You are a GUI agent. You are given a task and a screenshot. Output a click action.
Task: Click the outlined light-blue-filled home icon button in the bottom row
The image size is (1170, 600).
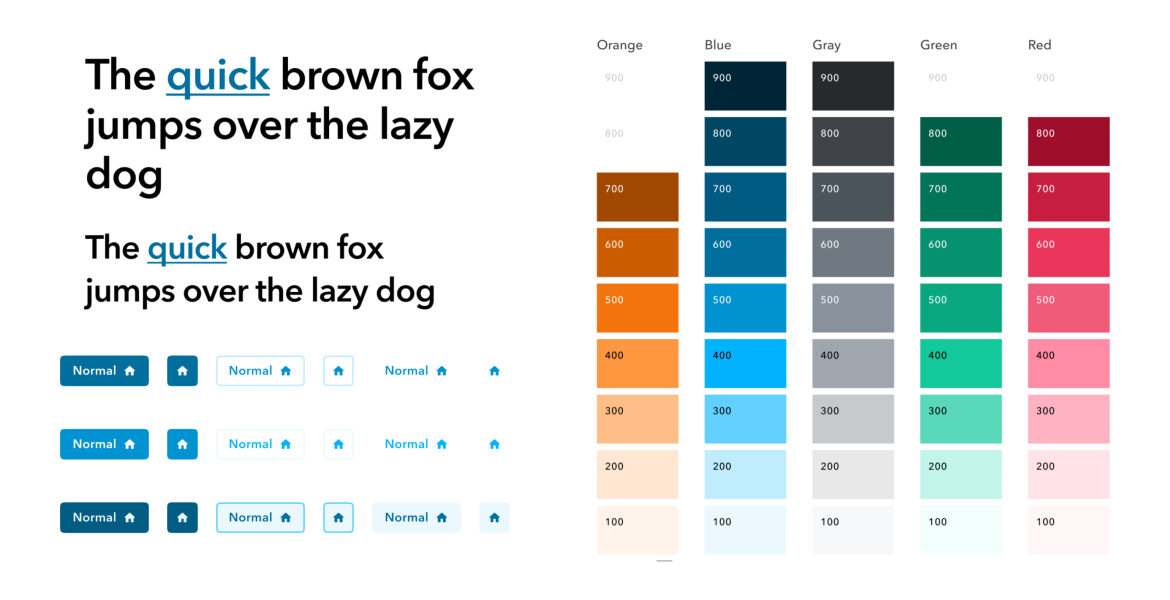coord(338,518)
